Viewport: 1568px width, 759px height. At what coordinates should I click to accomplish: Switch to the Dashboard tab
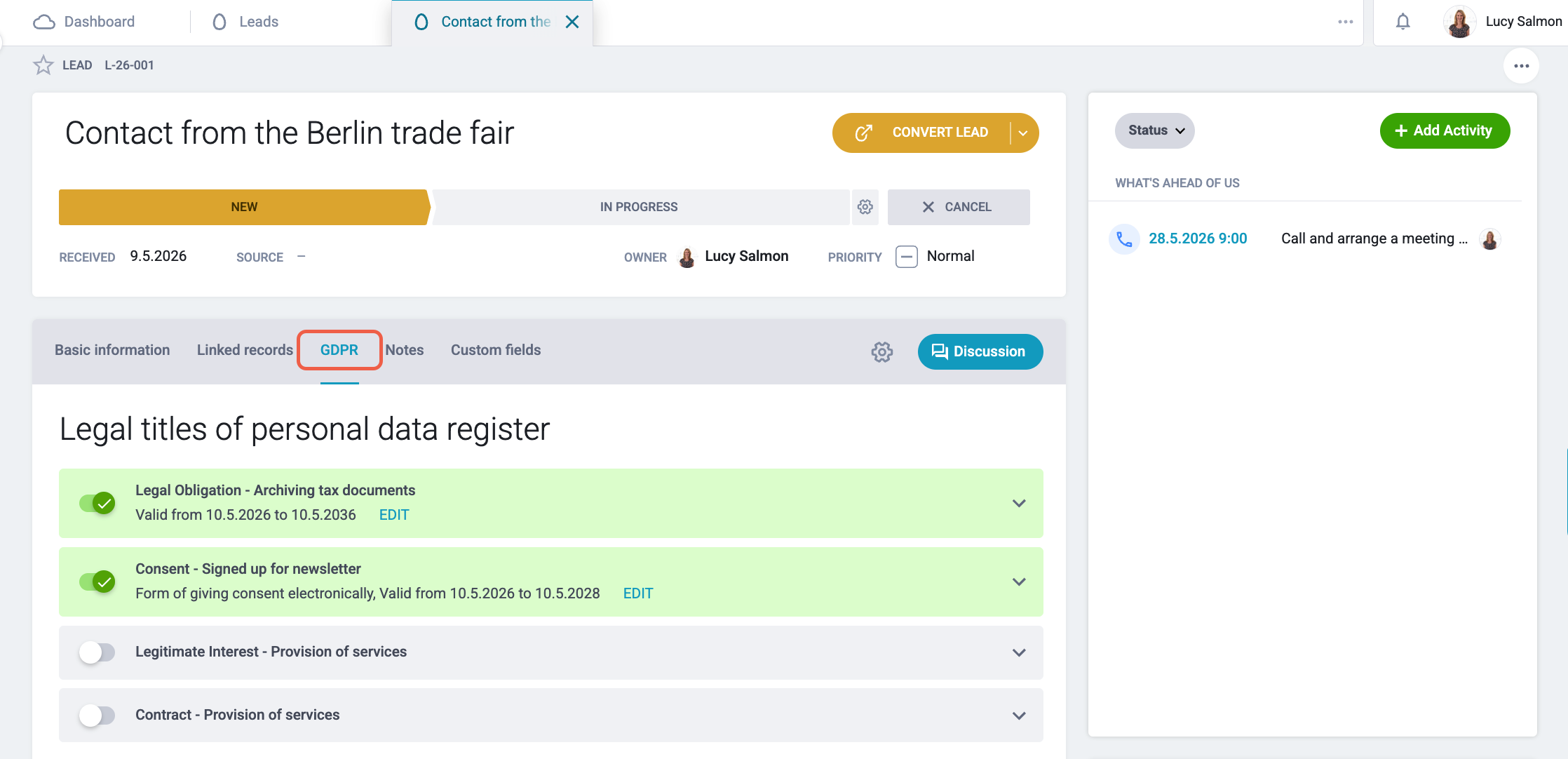(84, 22)
